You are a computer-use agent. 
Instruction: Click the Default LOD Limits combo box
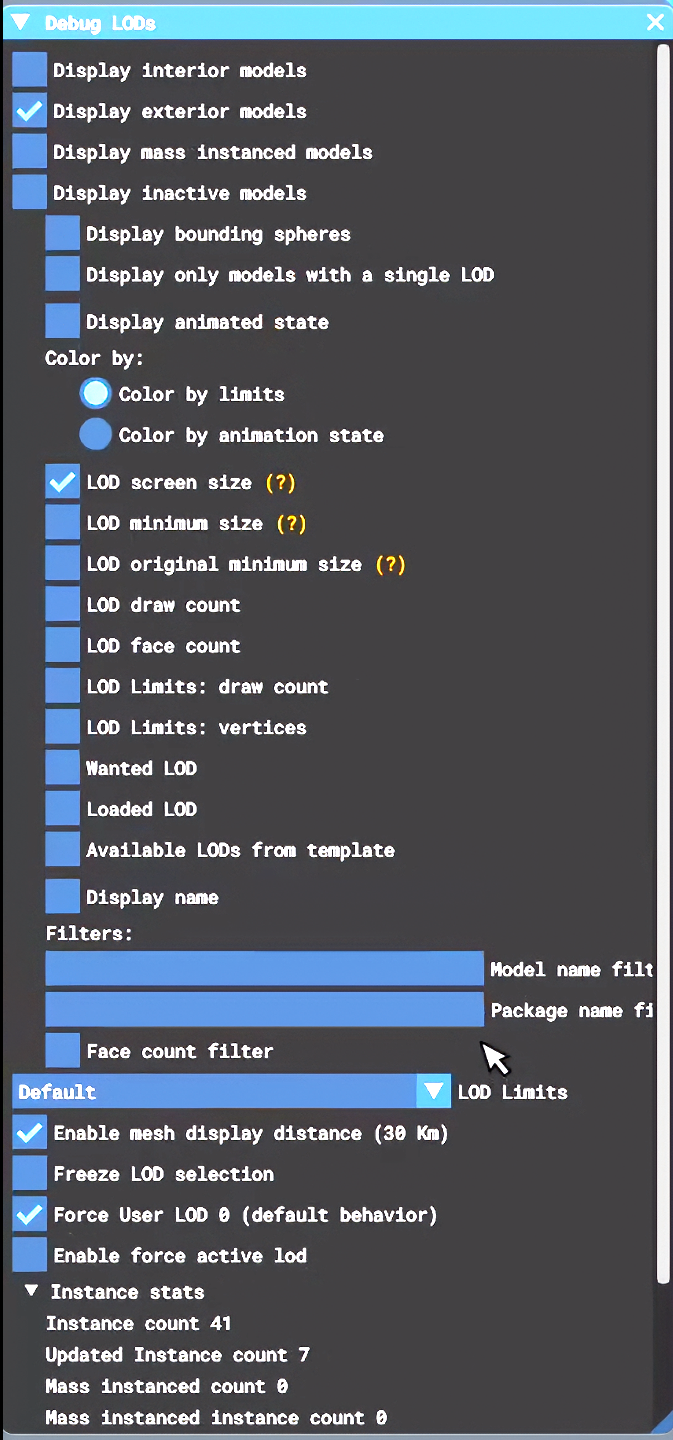click(x=215, y=1092)
